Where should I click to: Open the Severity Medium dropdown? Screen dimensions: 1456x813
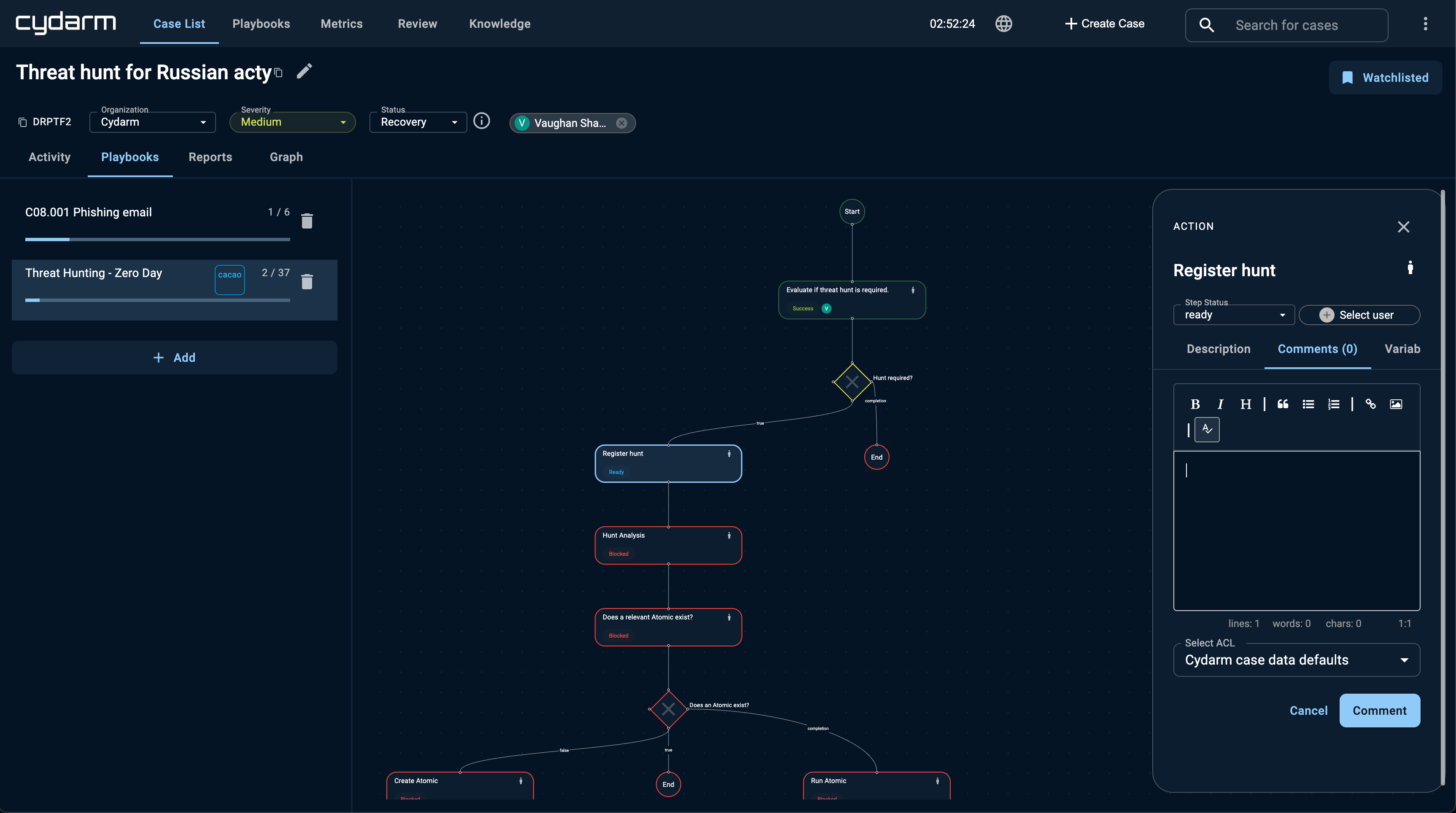click(x=292, y=122)
